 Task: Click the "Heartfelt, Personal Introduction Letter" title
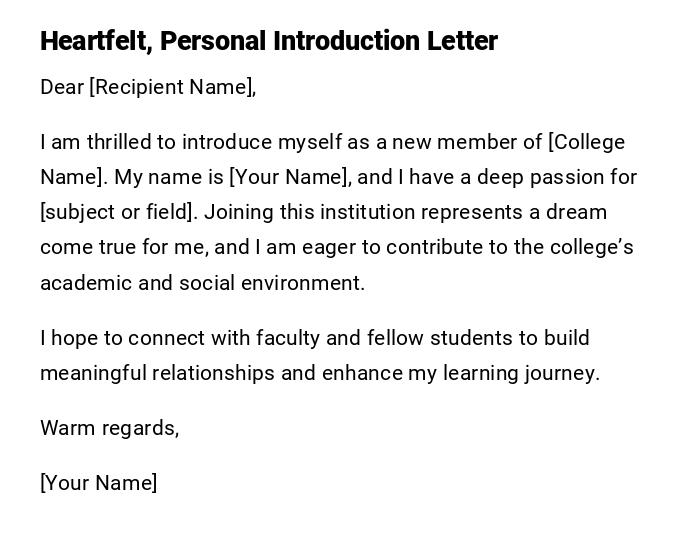click(268, 41)
